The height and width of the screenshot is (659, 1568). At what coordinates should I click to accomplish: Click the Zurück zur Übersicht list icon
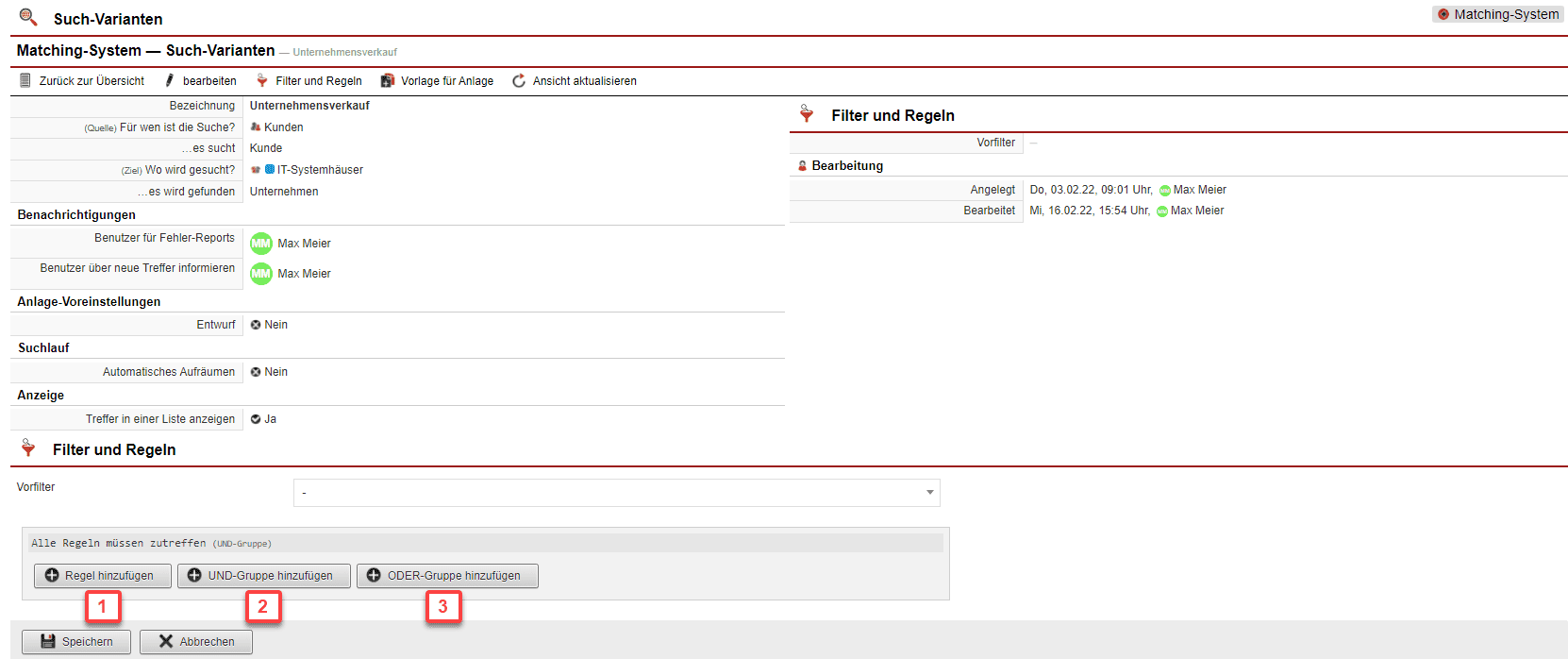coord(25,81)
